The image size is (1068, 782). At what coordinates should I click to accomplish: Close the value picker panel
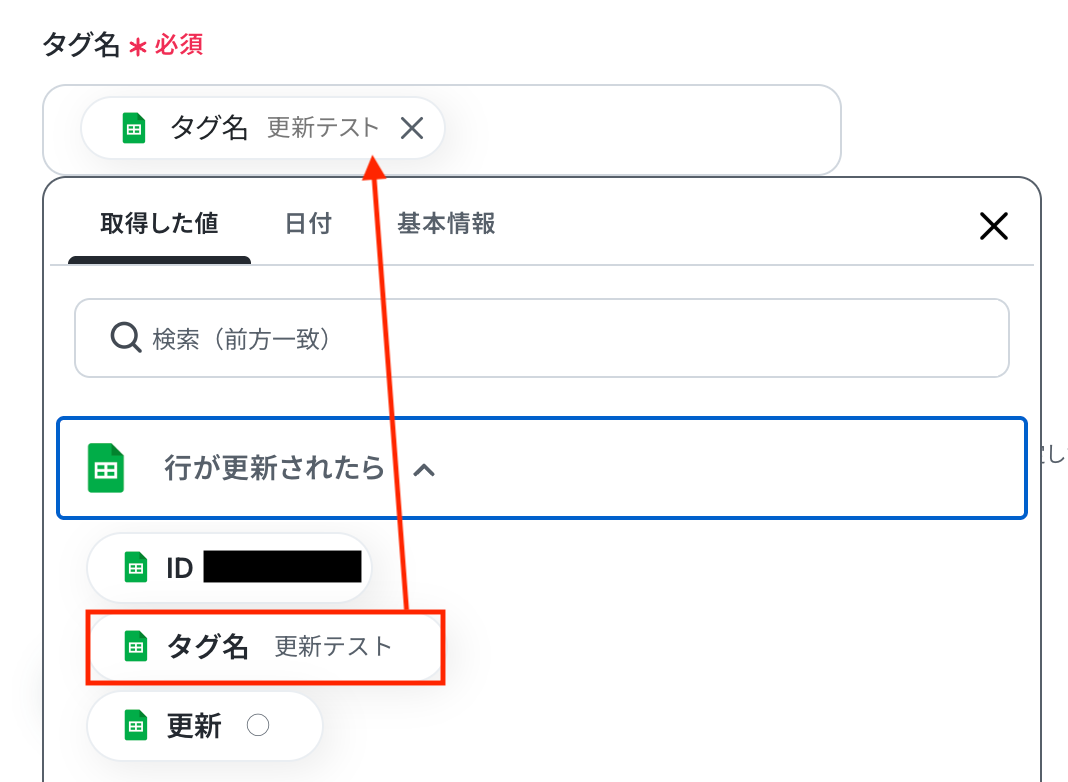[993, 226]
